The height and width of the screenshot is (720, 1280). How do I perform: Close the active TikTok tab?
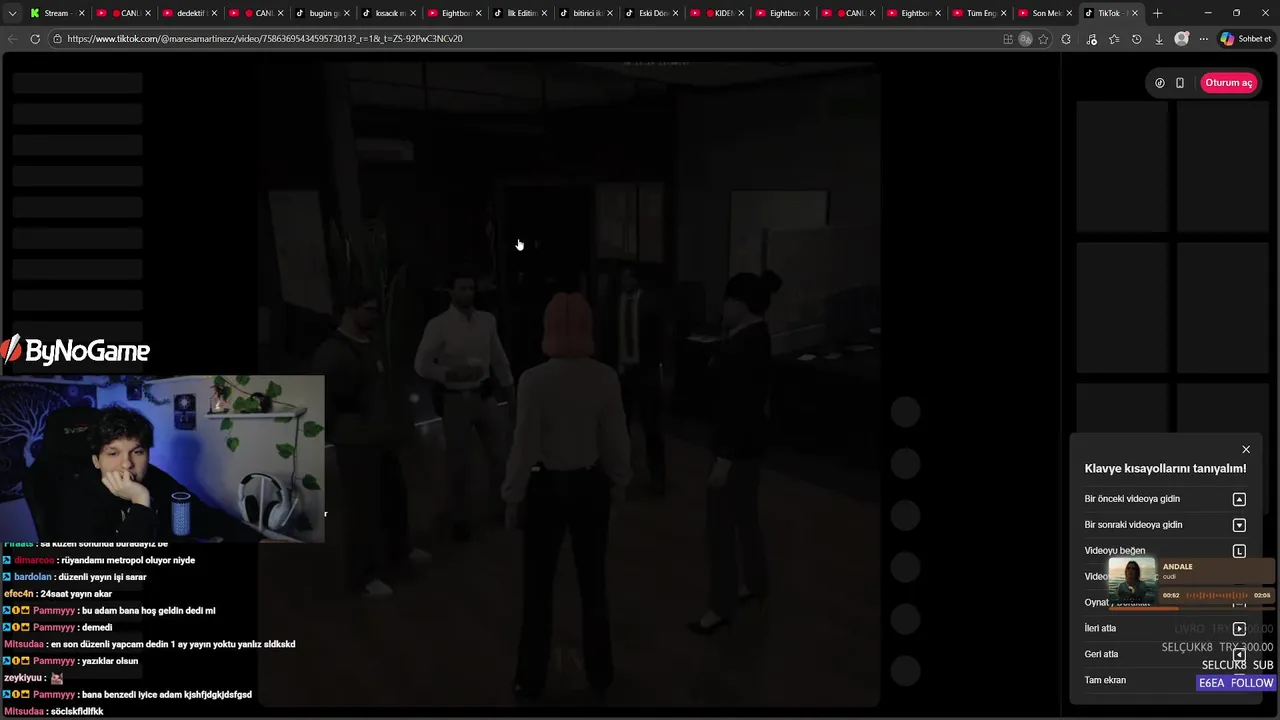coord(1135,13)
